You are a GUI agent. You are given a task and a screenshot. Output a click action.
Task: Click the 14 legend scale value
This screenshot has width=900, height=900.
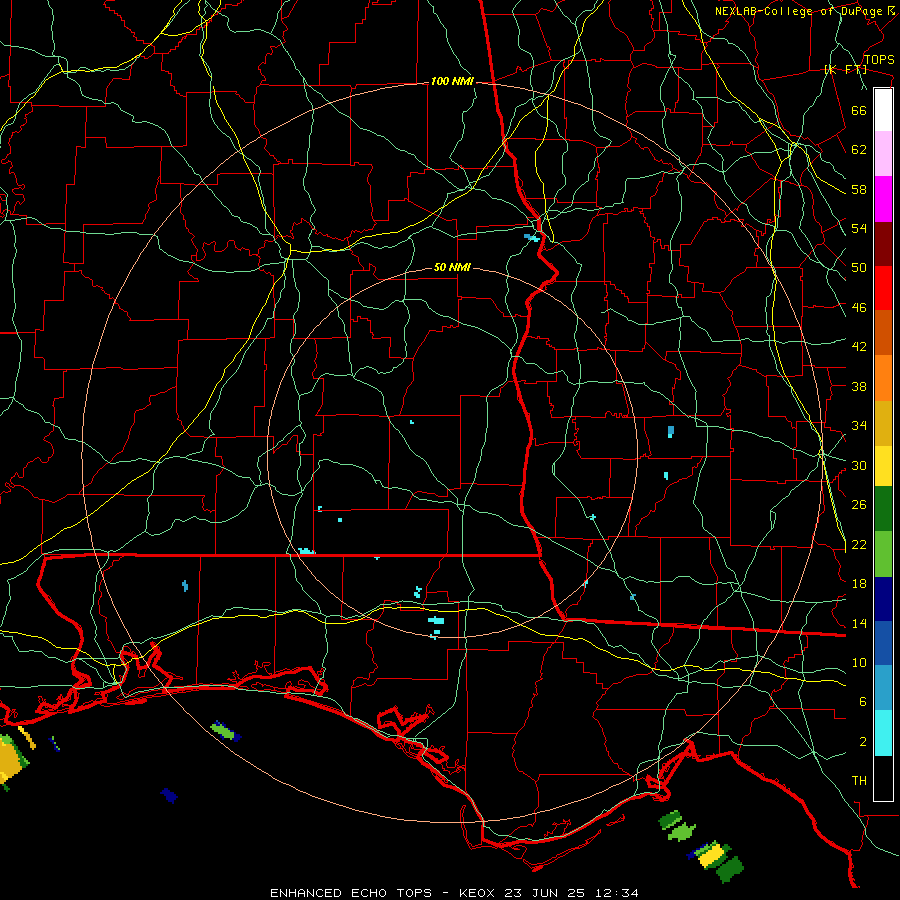pyautogui.click(x=859, y=623)
